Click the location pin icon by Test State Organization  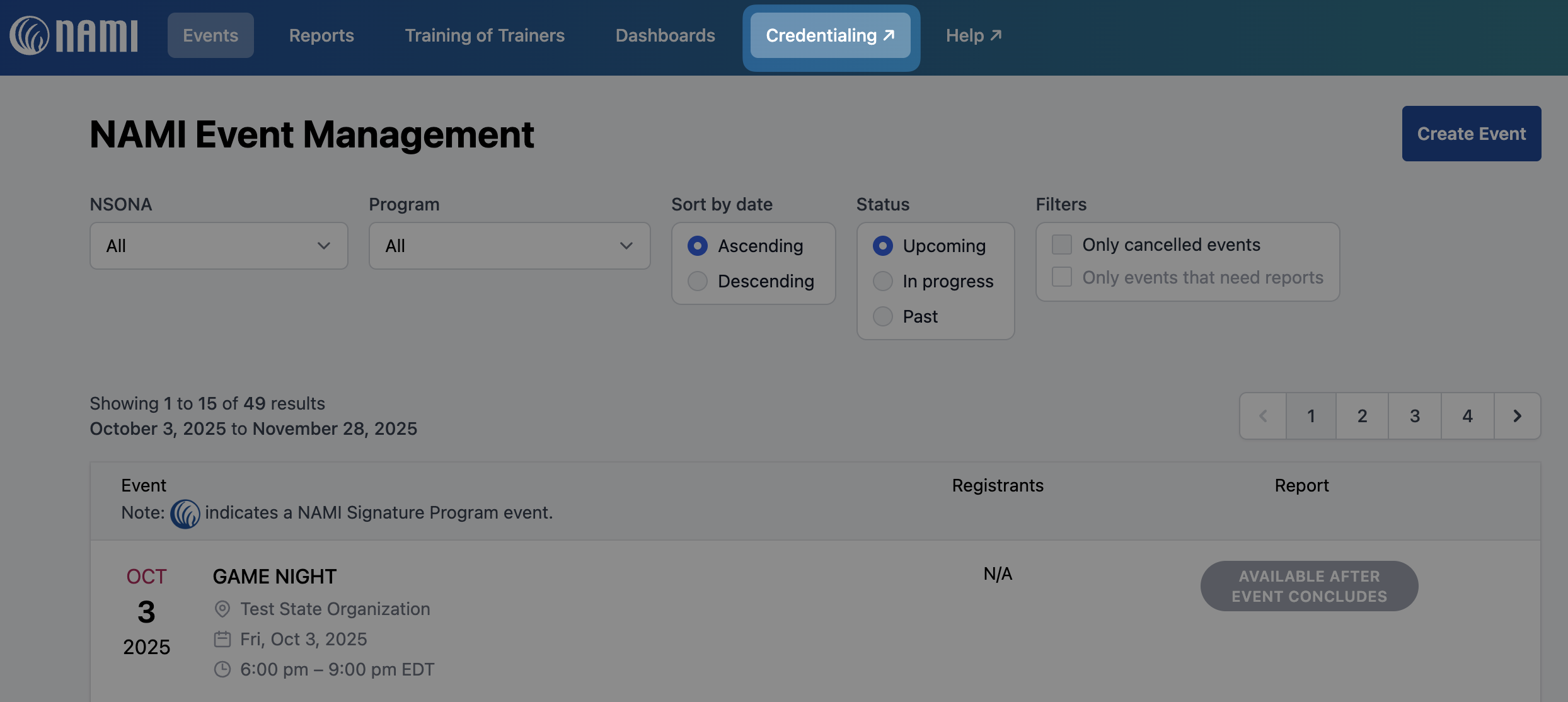pyautogui.click(x=222, y=609)
